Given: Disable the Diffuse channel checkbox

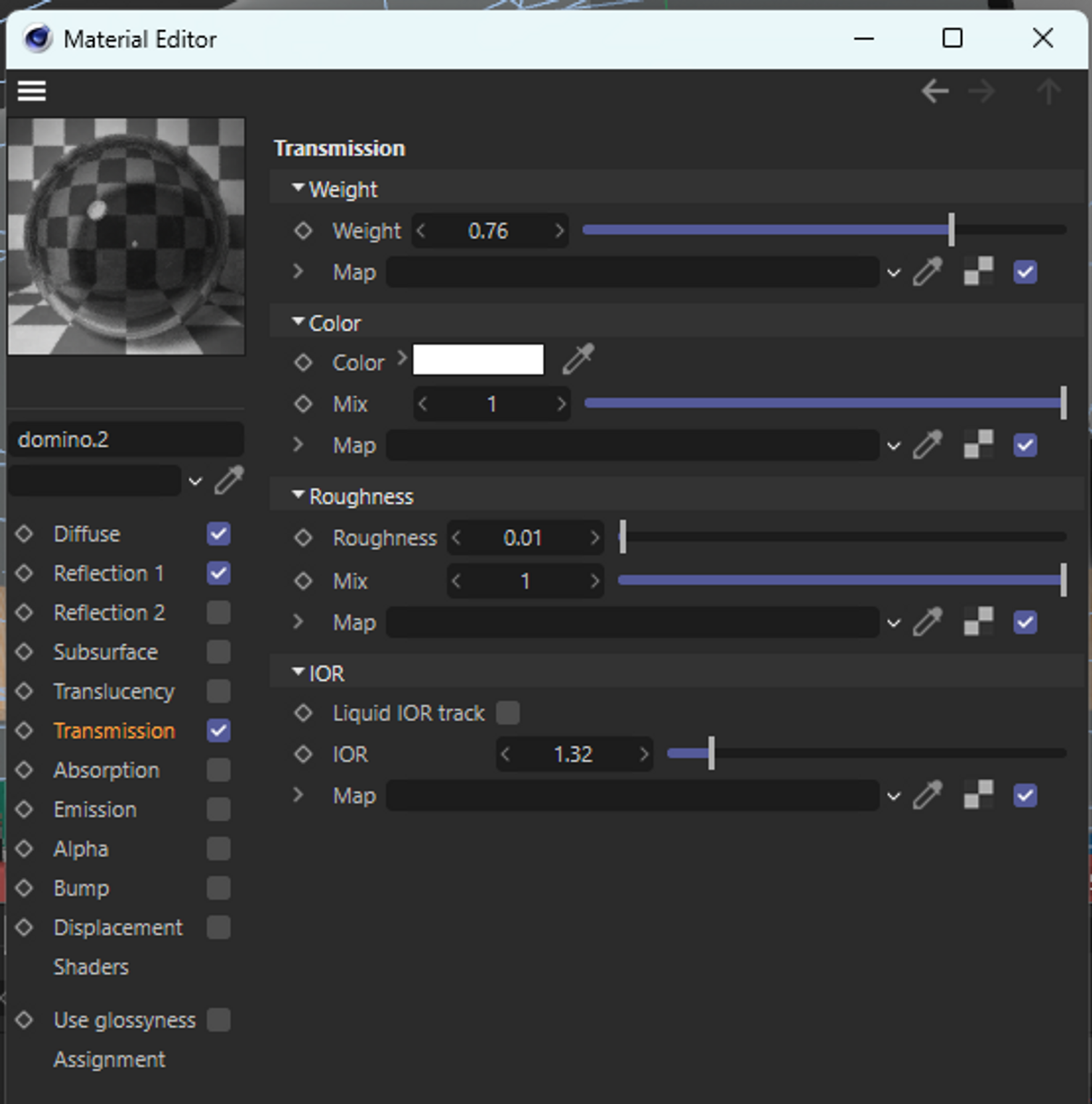Looking at the screenshot, I should click(x=218, y=534).
